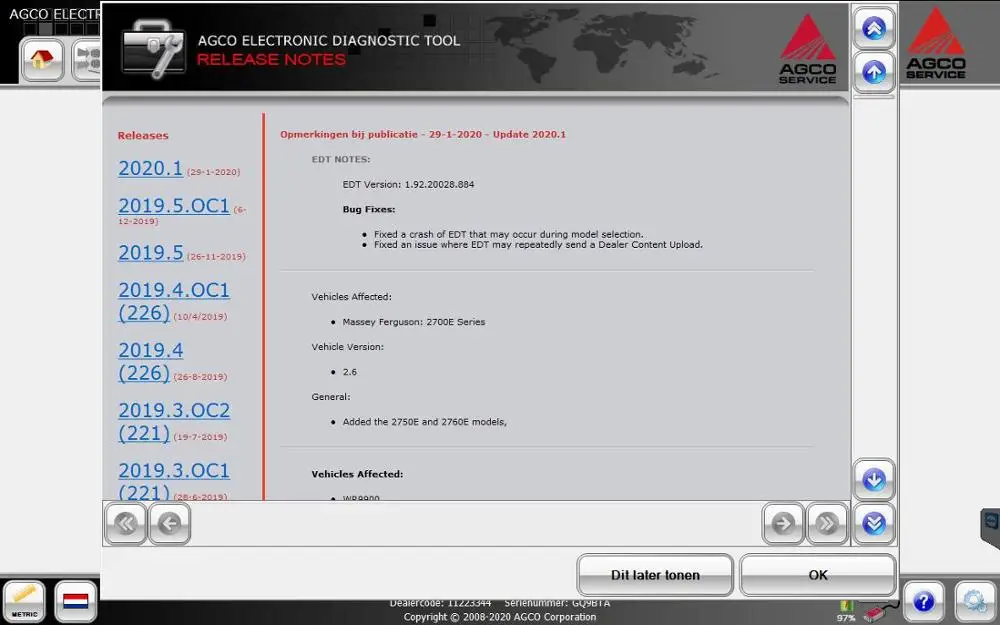This screenshot has width=1000, height=625.
Task: Click the AGCO Service logo in the dialog header
Action: tap(807, 49)
